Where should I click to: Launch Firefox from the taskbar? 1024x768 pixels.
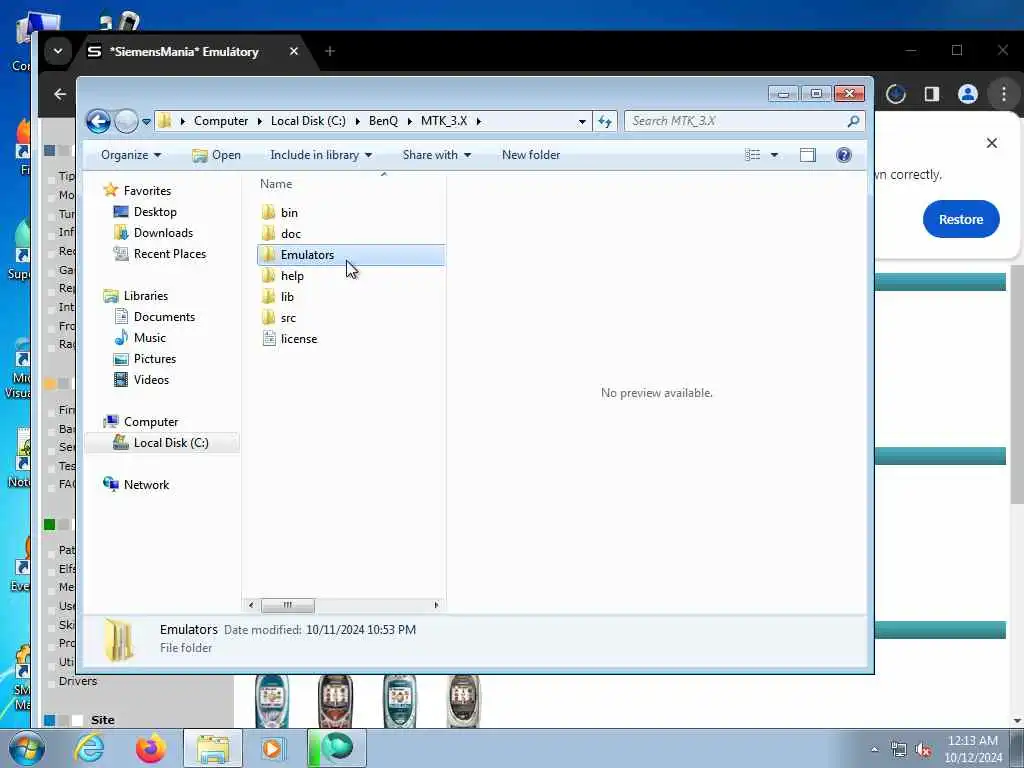pos(150,748)
